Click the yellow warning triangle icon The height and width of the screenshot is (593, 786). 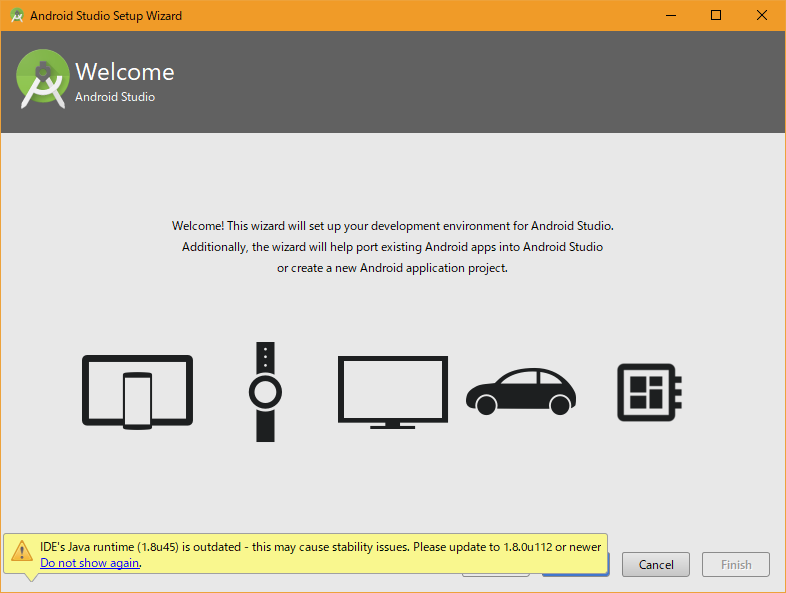coord(21,551)
